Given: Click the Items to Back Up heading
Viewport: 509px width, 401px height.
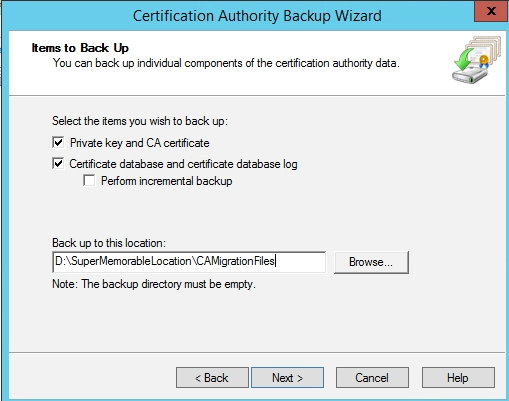Looking at the screenshot, I should [80, 48].
